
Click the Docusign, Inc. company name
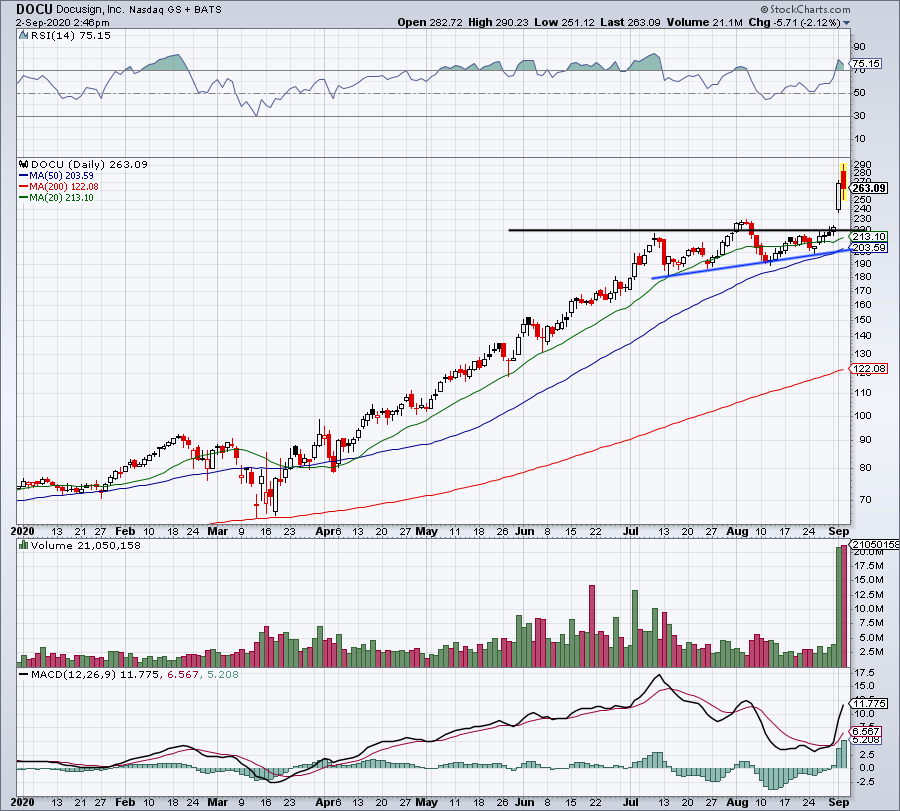point(90,9)
